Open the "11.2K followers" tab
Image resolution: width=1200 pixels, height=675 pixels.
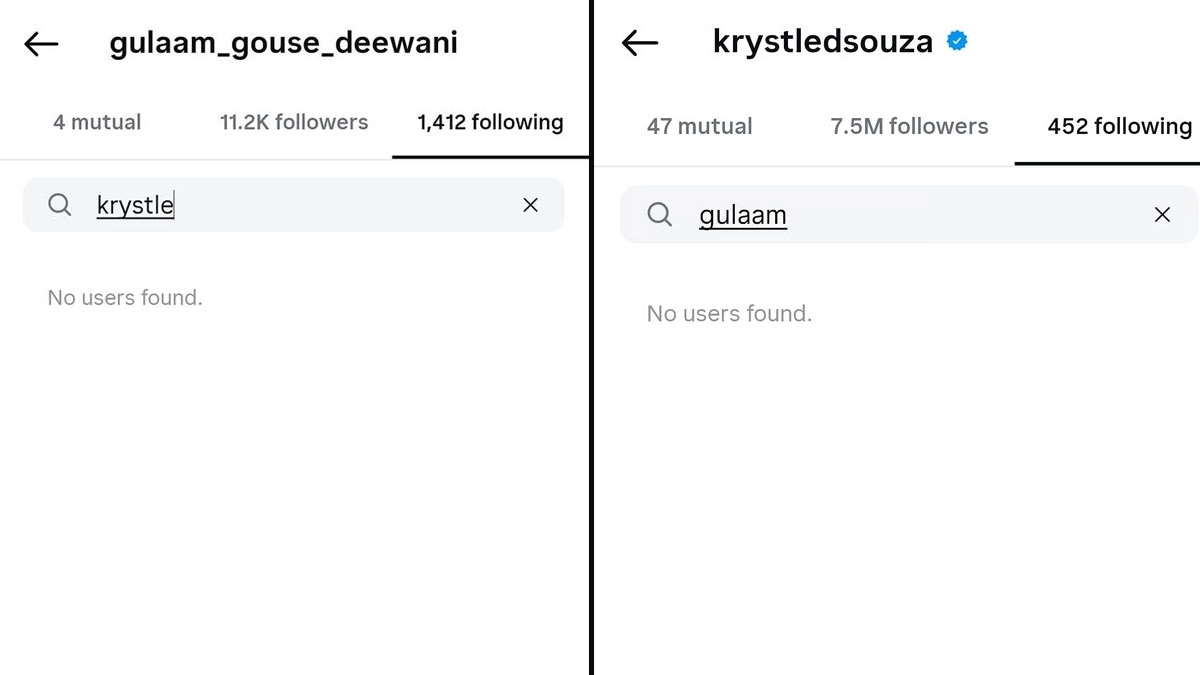(x=294, y=123)
